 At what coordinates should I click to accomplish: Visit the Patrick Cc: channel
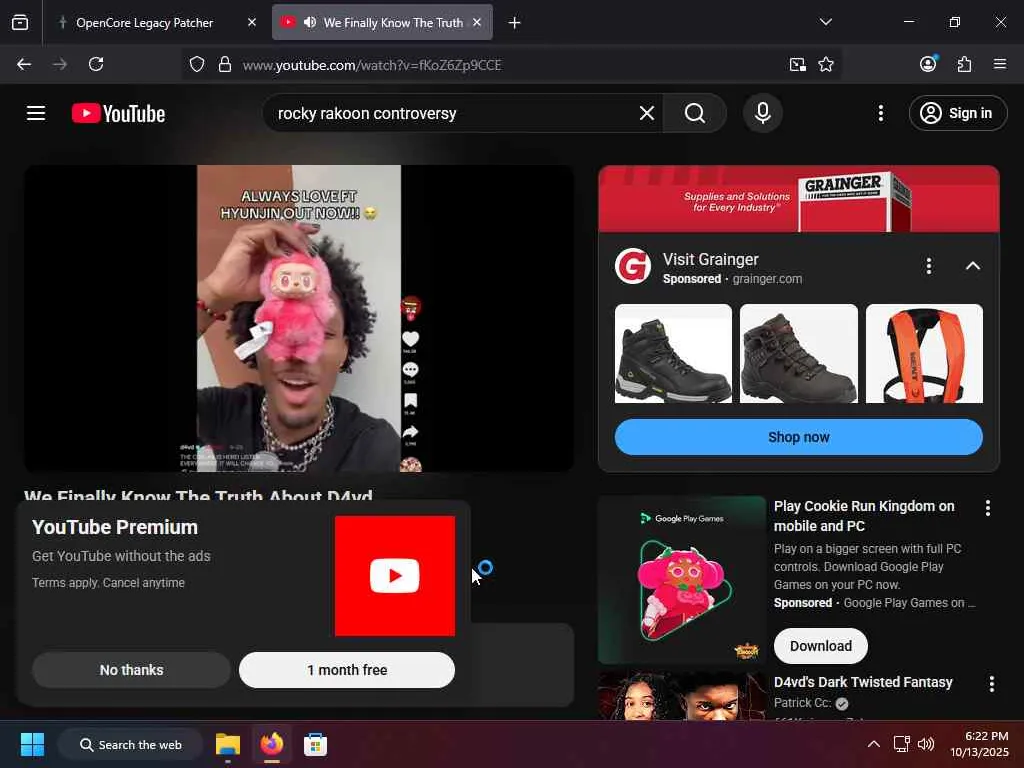pos(802,703)
